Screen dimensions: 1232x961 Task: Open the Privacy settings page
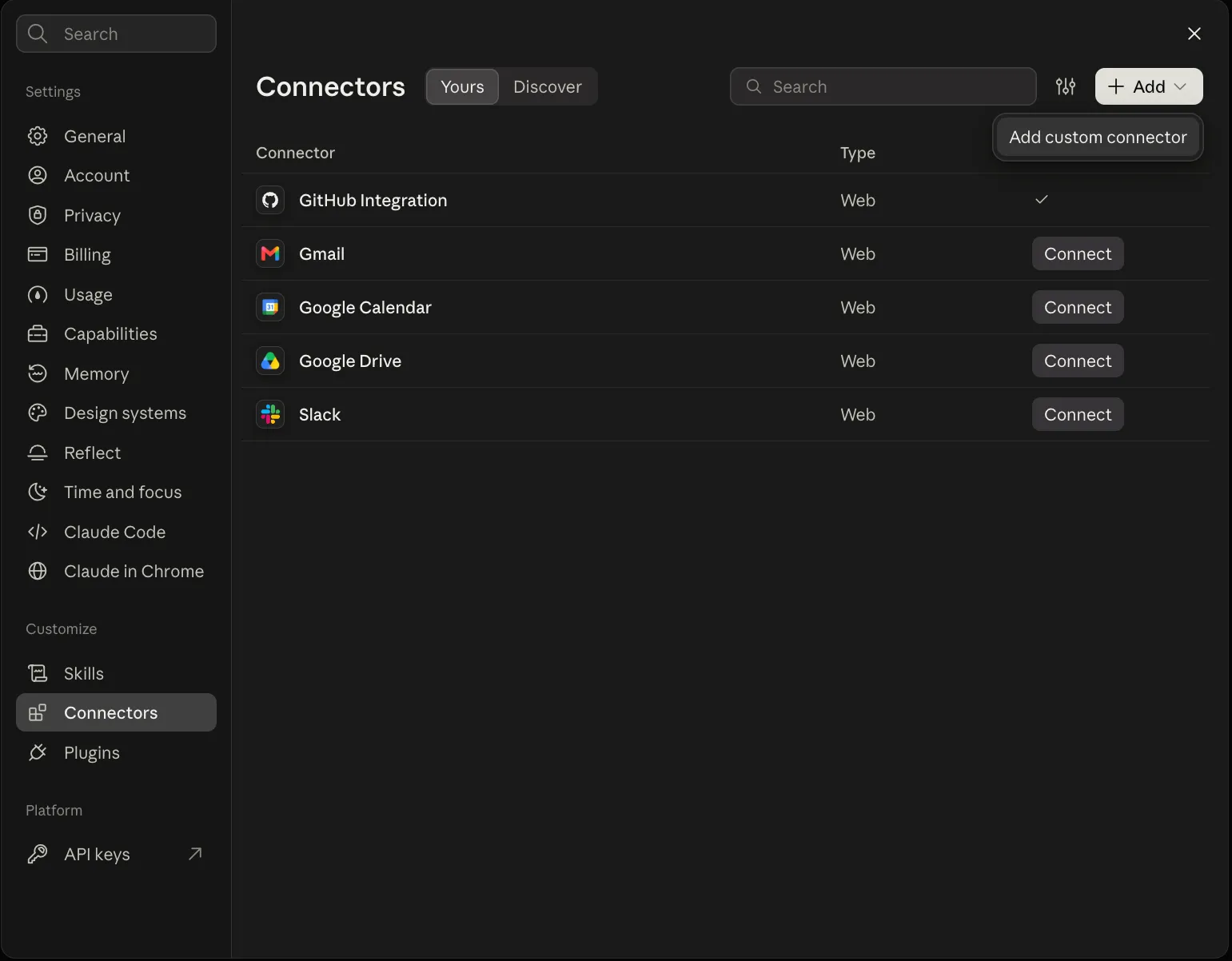(x=116, y=215)
